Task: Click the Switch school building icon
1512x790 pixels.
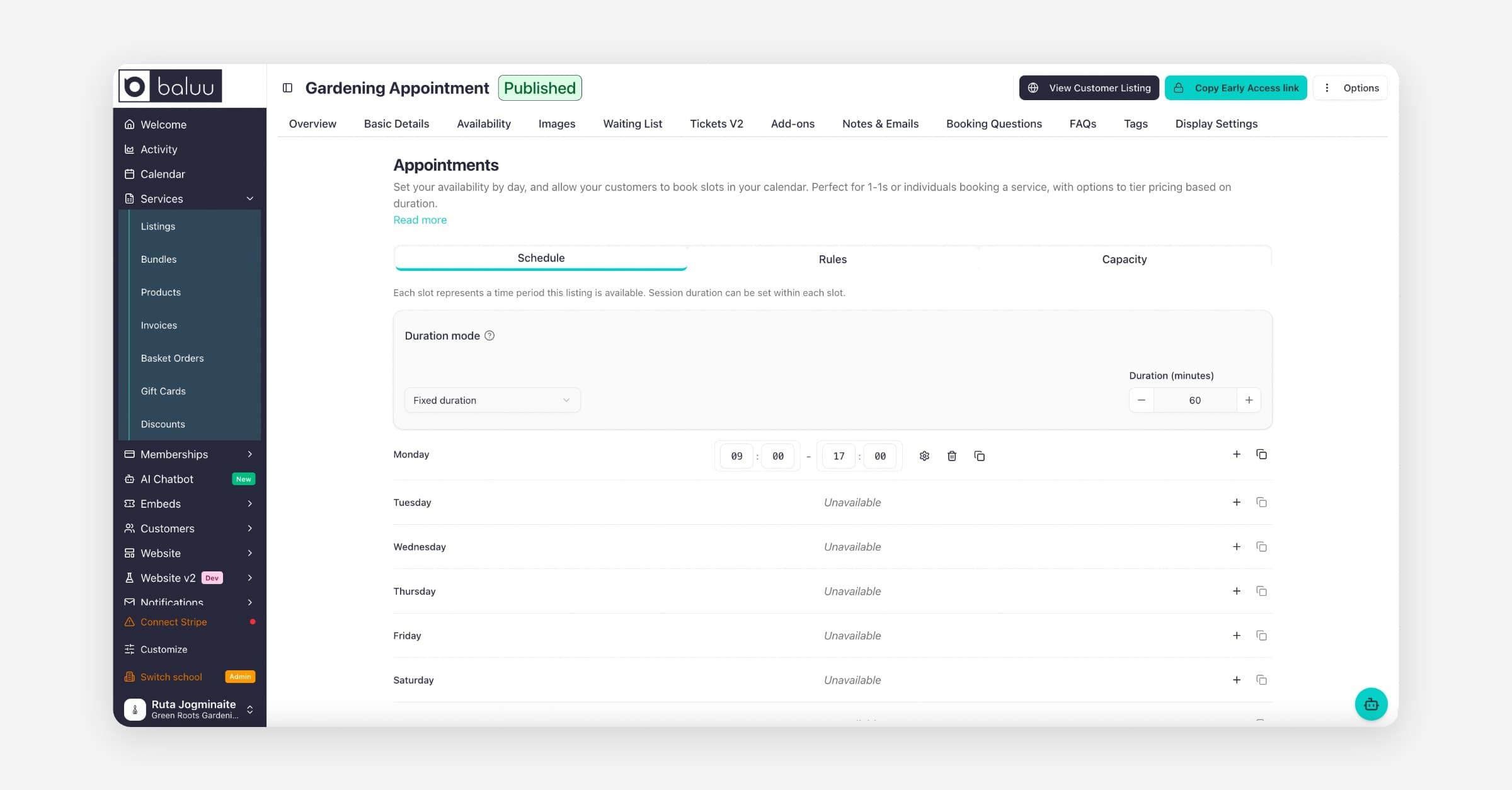Action: [x=129, y=677]
